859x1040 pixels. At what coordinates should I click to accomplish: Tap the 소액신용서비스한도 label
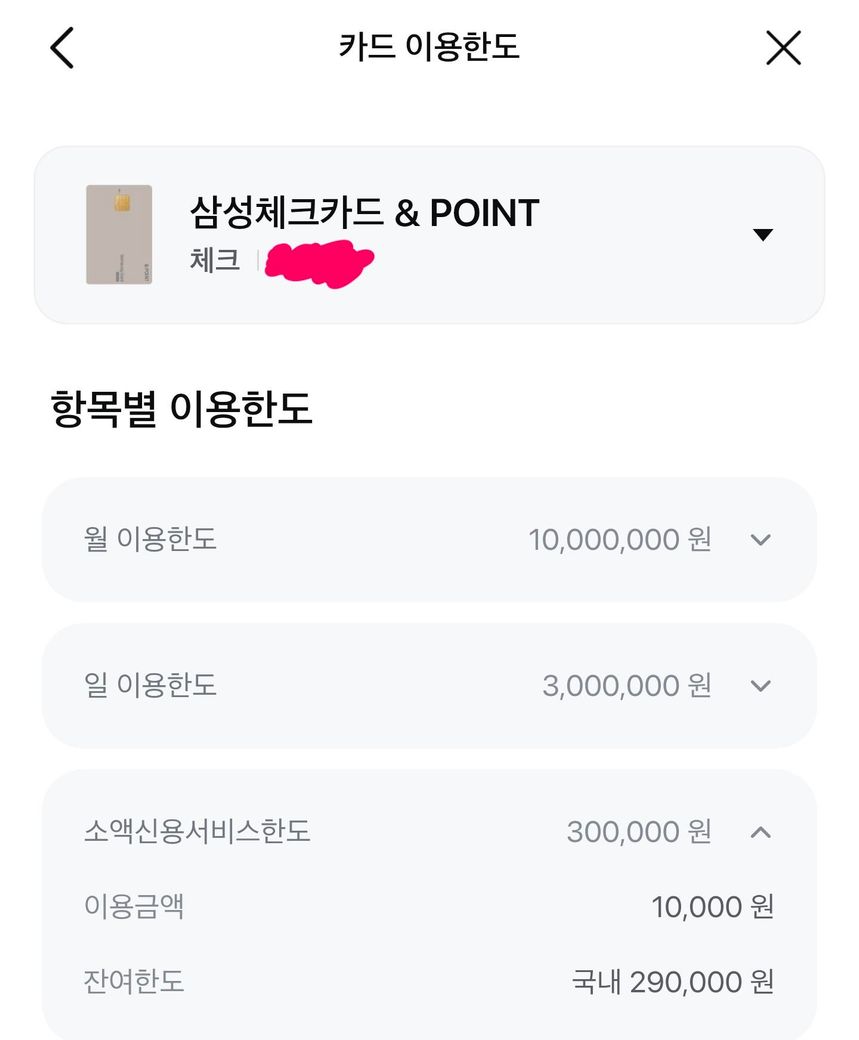pyautogui.click(x=197, y=830)
